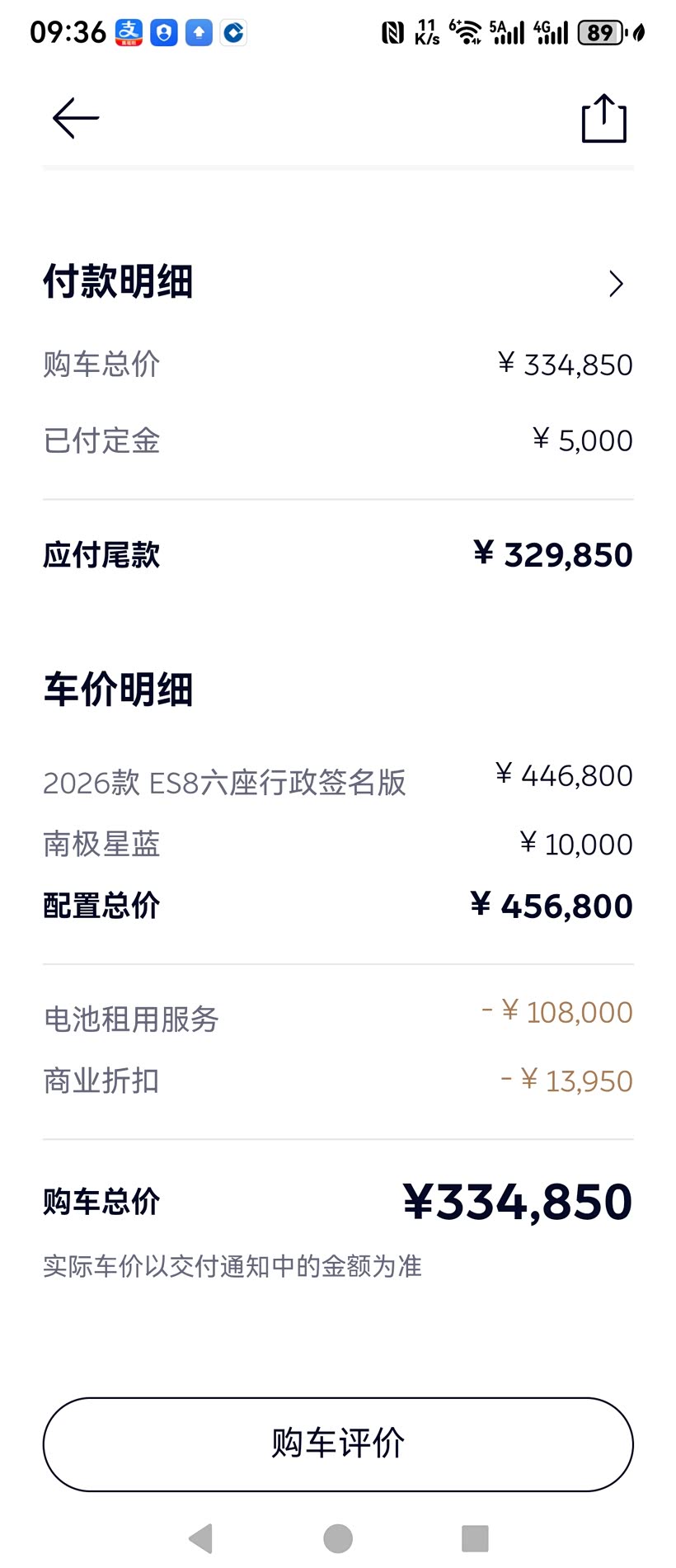Select the 应付尾款 ¥329,850 amount

[x=552, y=555]
